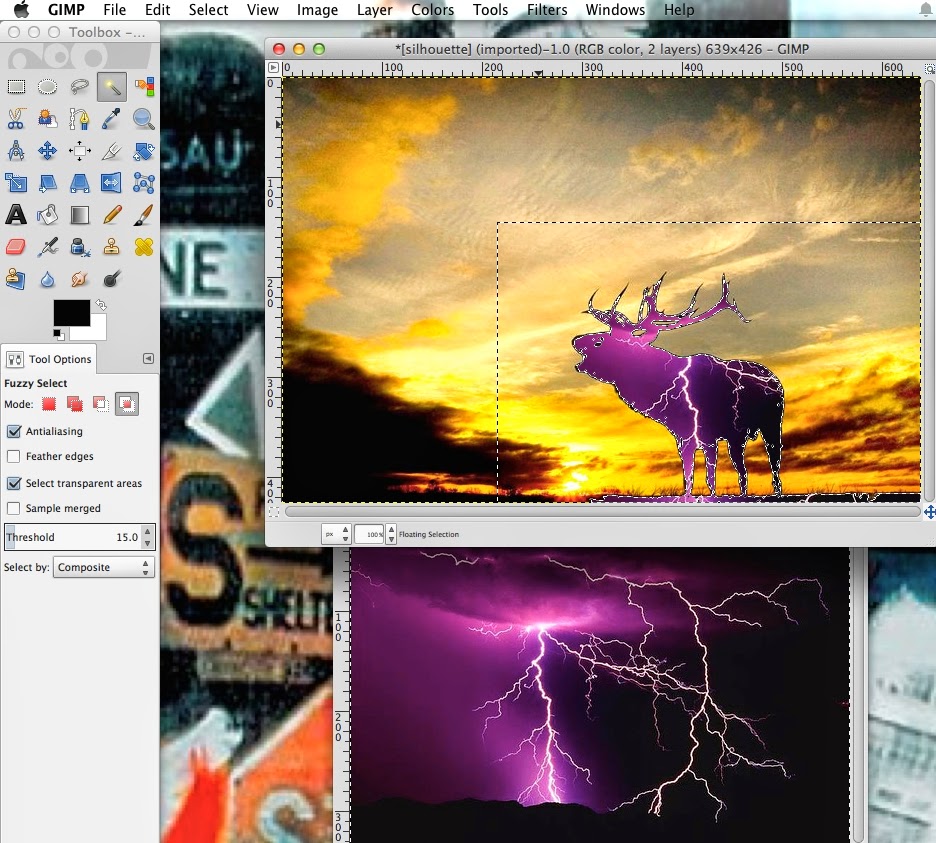Screen dimensions: 936x843
Task: Enable the Feather edges checkbox
Action: coord(13,457)
